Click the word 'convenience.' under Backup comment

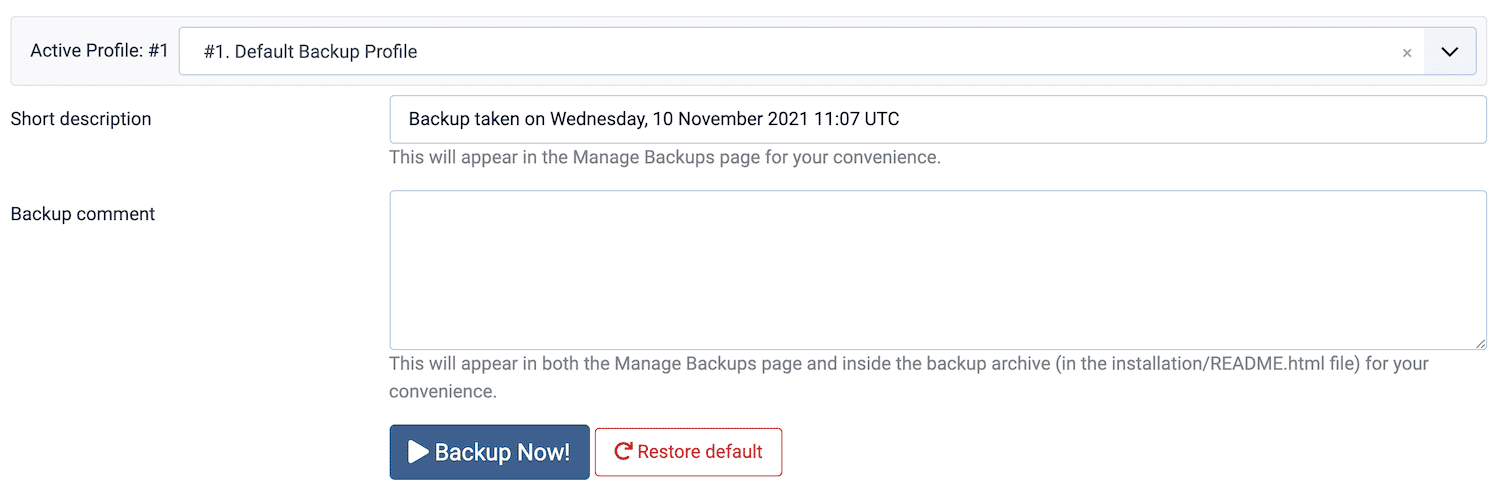click(443, 392)
